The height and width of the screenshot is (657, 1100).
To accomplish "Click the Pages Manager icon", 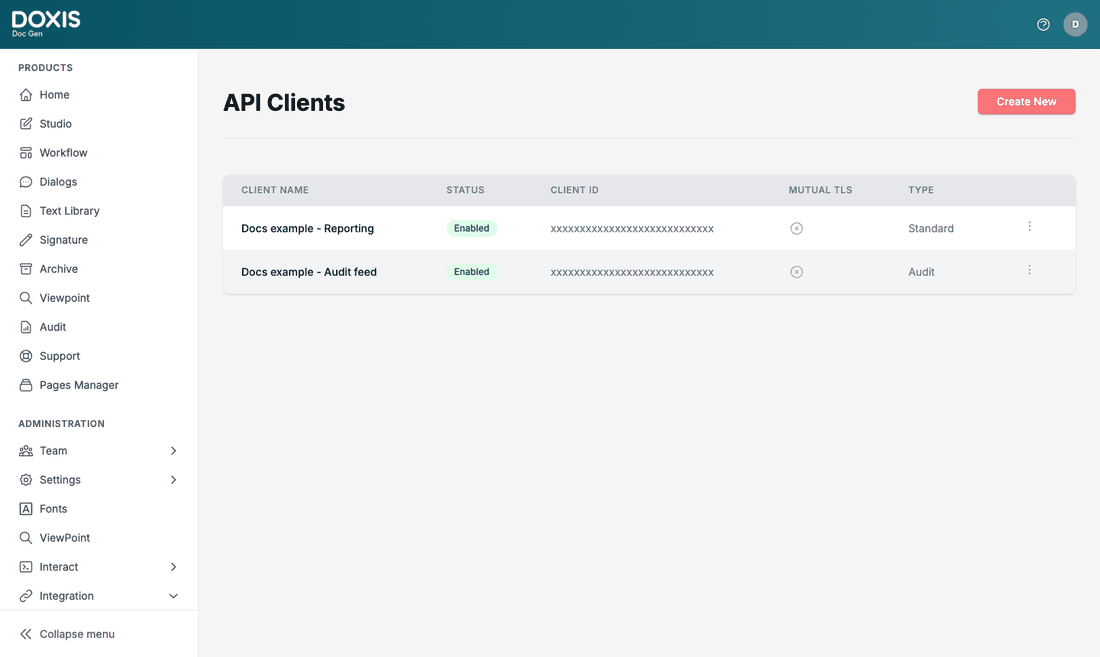I will click(26, 385).
